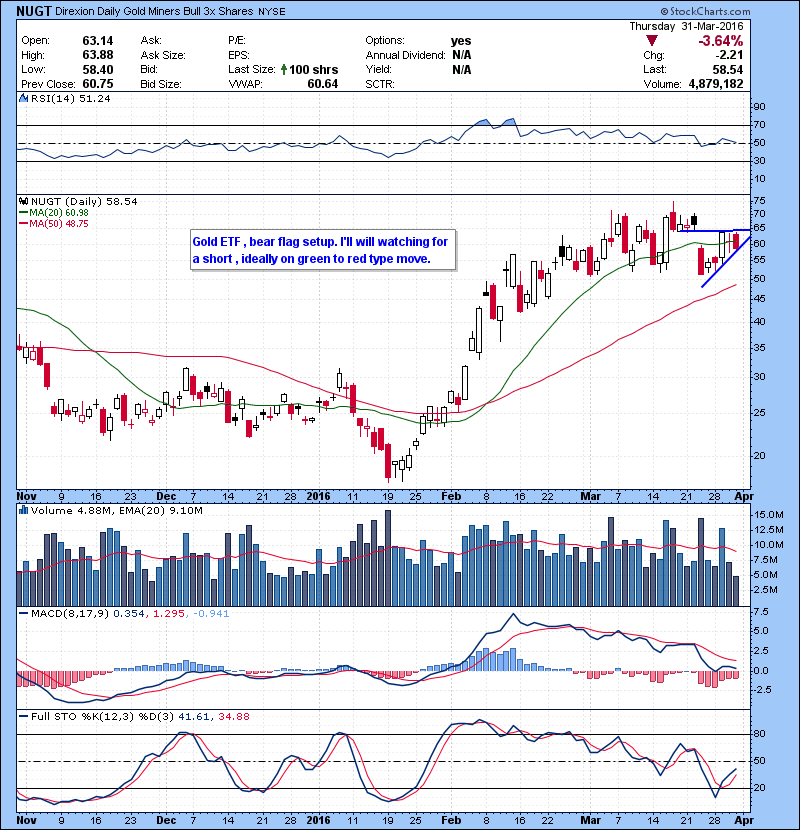Click the Volume value 4,879,182
Viewport: 800px width, 830px height.
click(716, 84)
